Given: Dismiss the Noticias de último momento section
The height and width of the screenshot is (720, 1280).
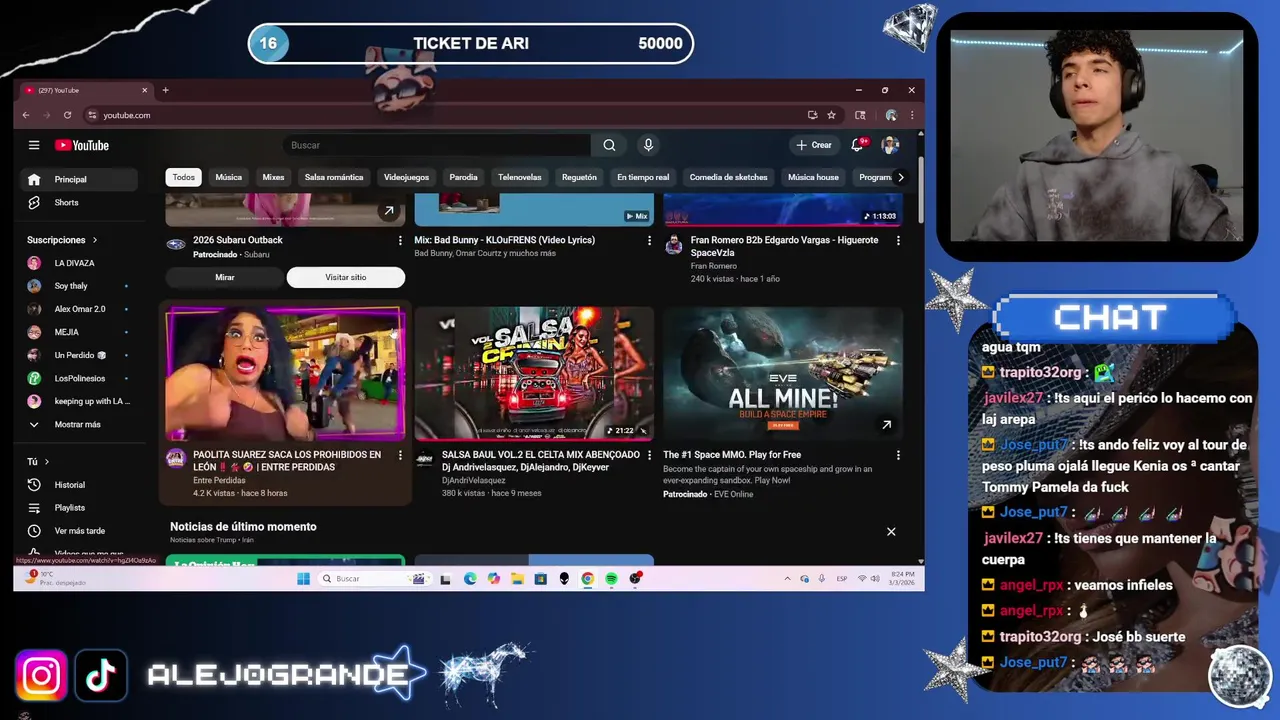Looking at the screenshot, I should [x=891, y=532].
